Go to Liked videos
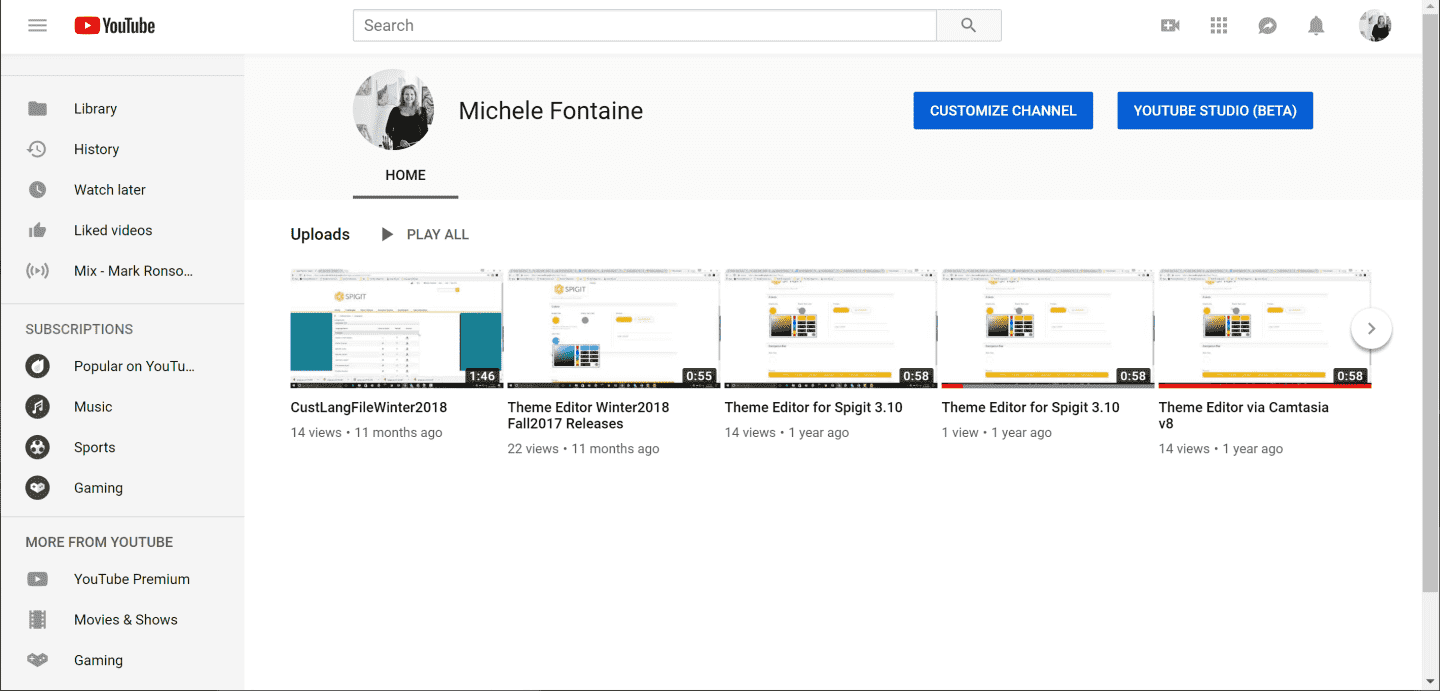Screen dimensions: 1440x691 click(113, 230)
